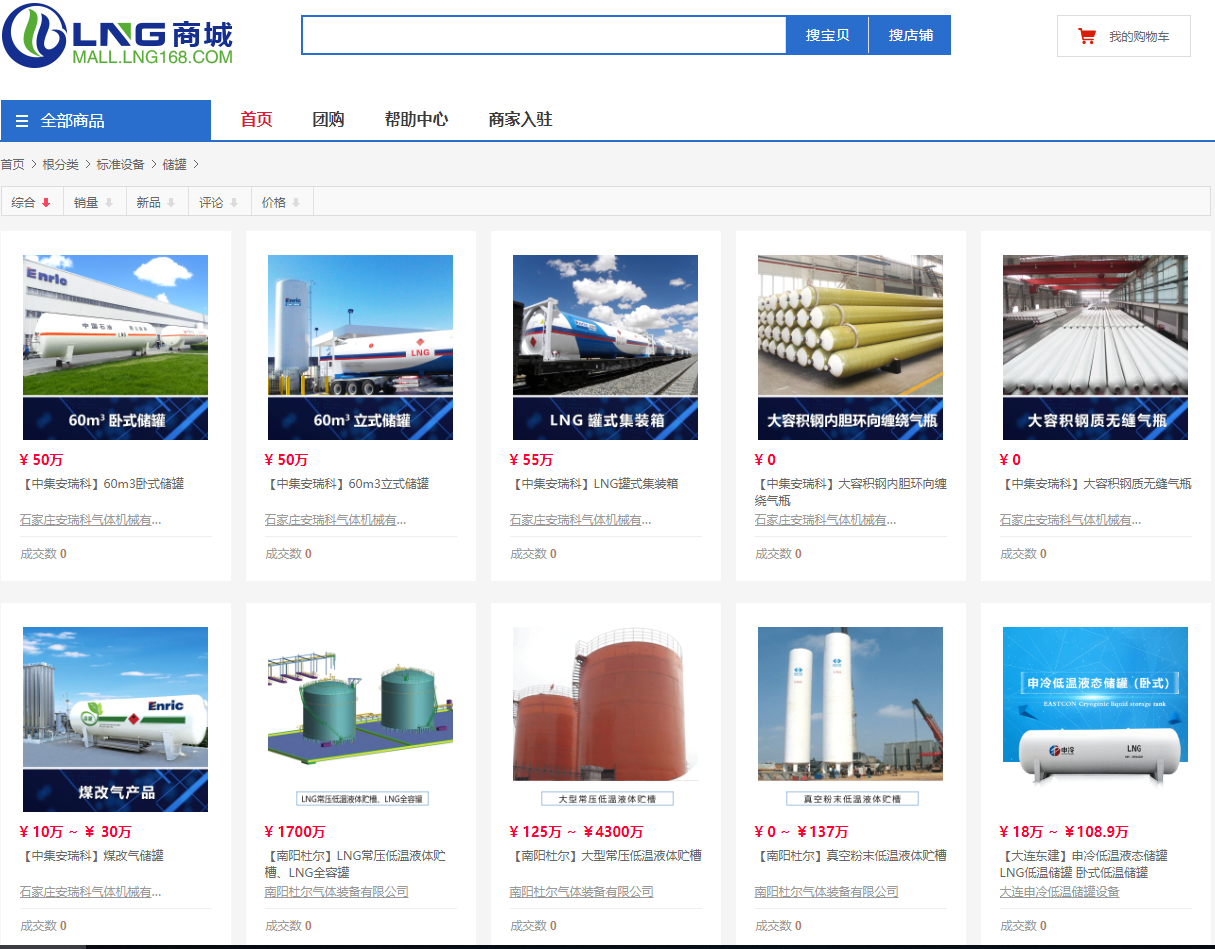Image resolution: width=1215 pixels, height=949 pixels.
Task: Sort by 综合
Action: click(32, 202)
